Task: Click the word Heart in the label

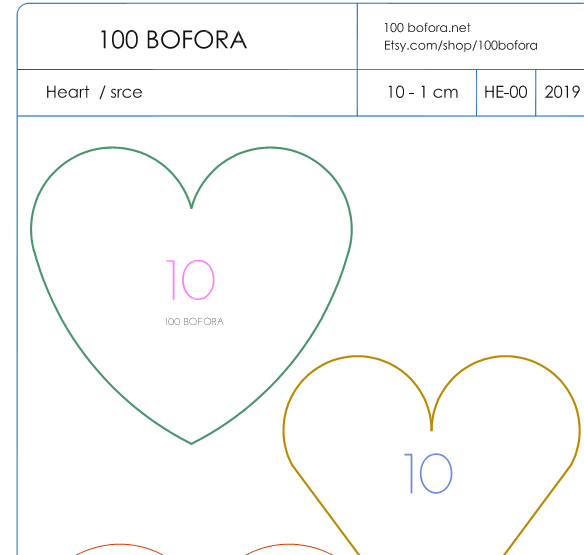Action: tap(67, 92)
